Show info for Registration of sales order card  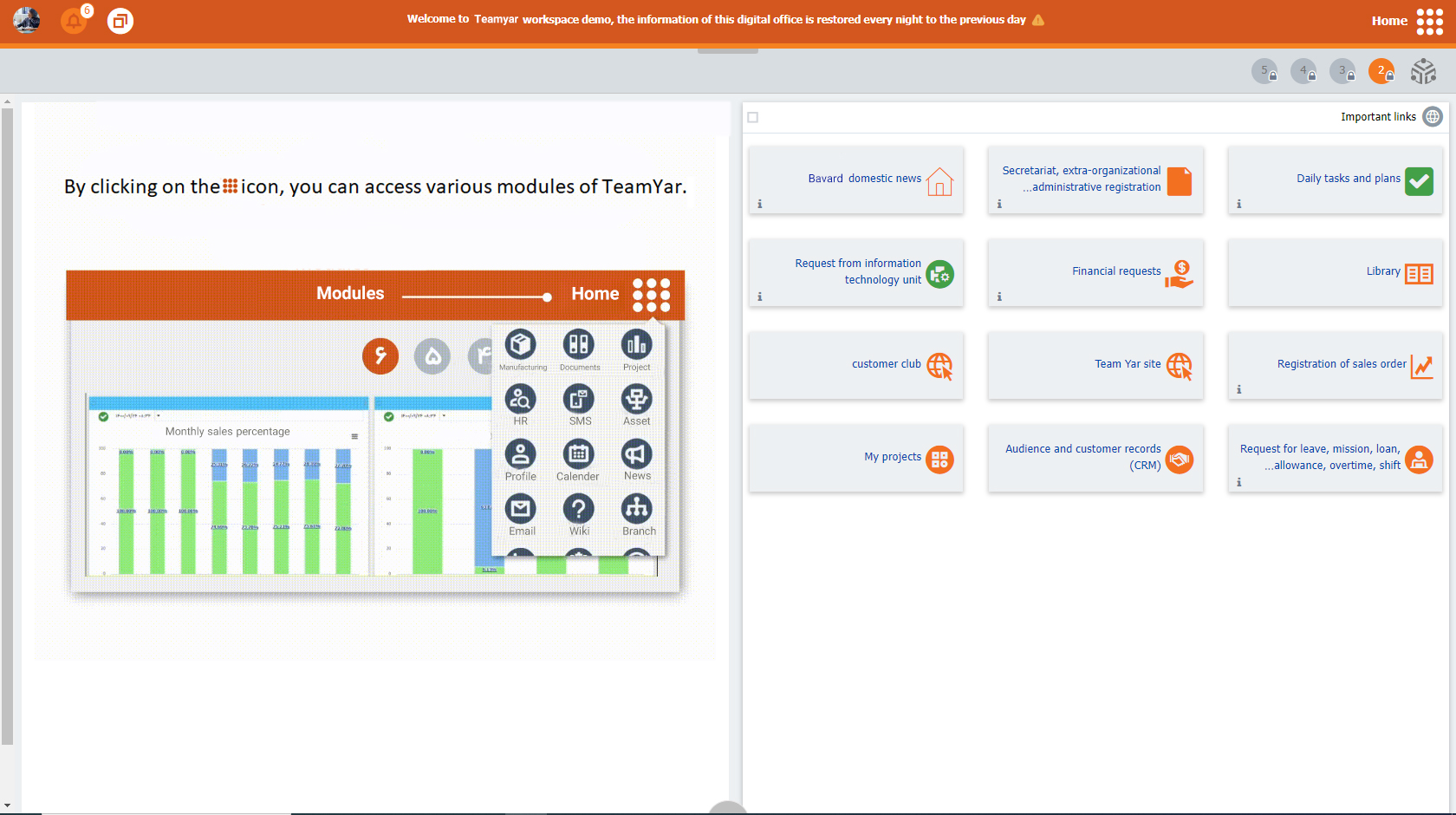click(1239, 389)
